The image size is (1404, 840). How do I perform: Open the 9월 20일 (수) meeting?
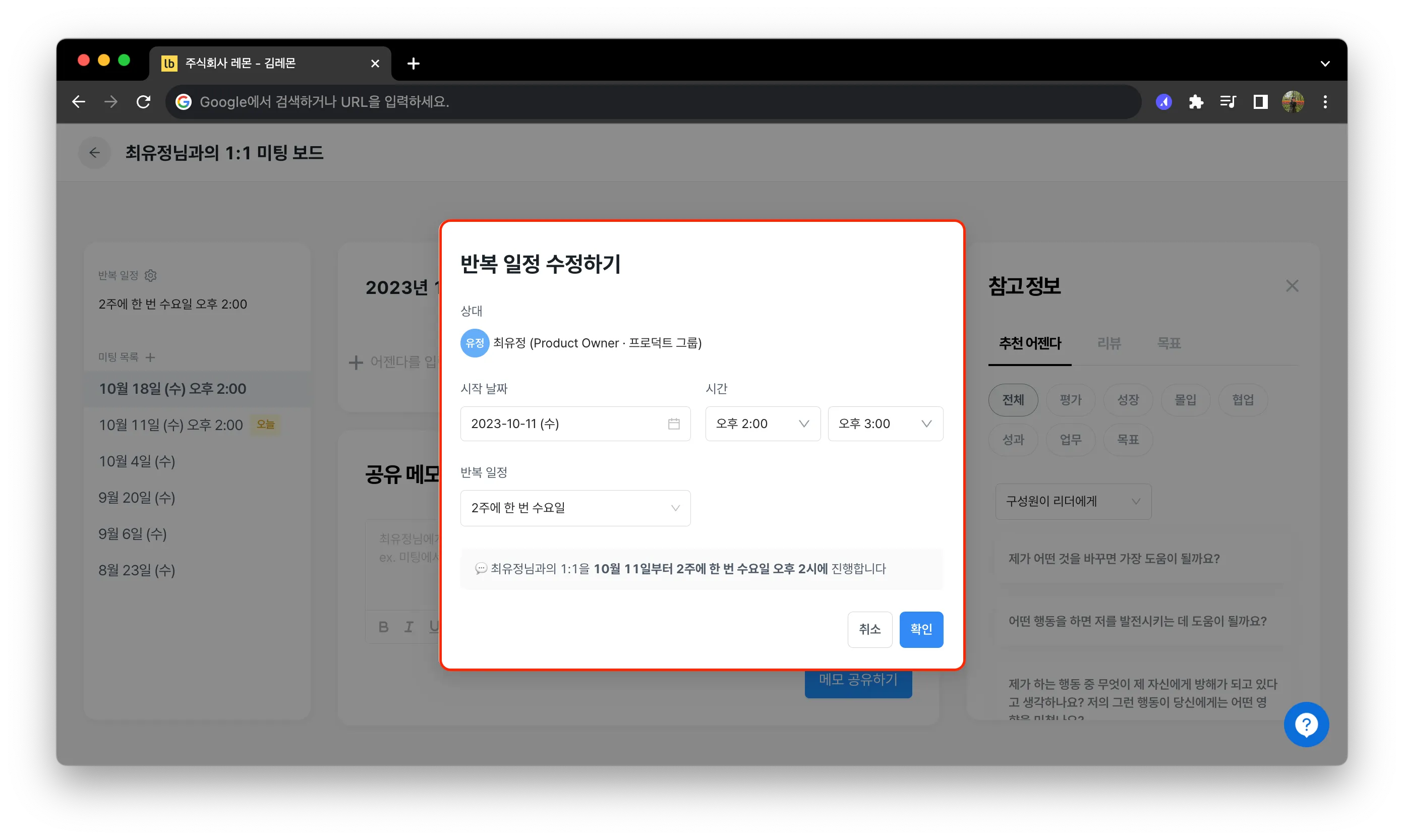[197, 498]
